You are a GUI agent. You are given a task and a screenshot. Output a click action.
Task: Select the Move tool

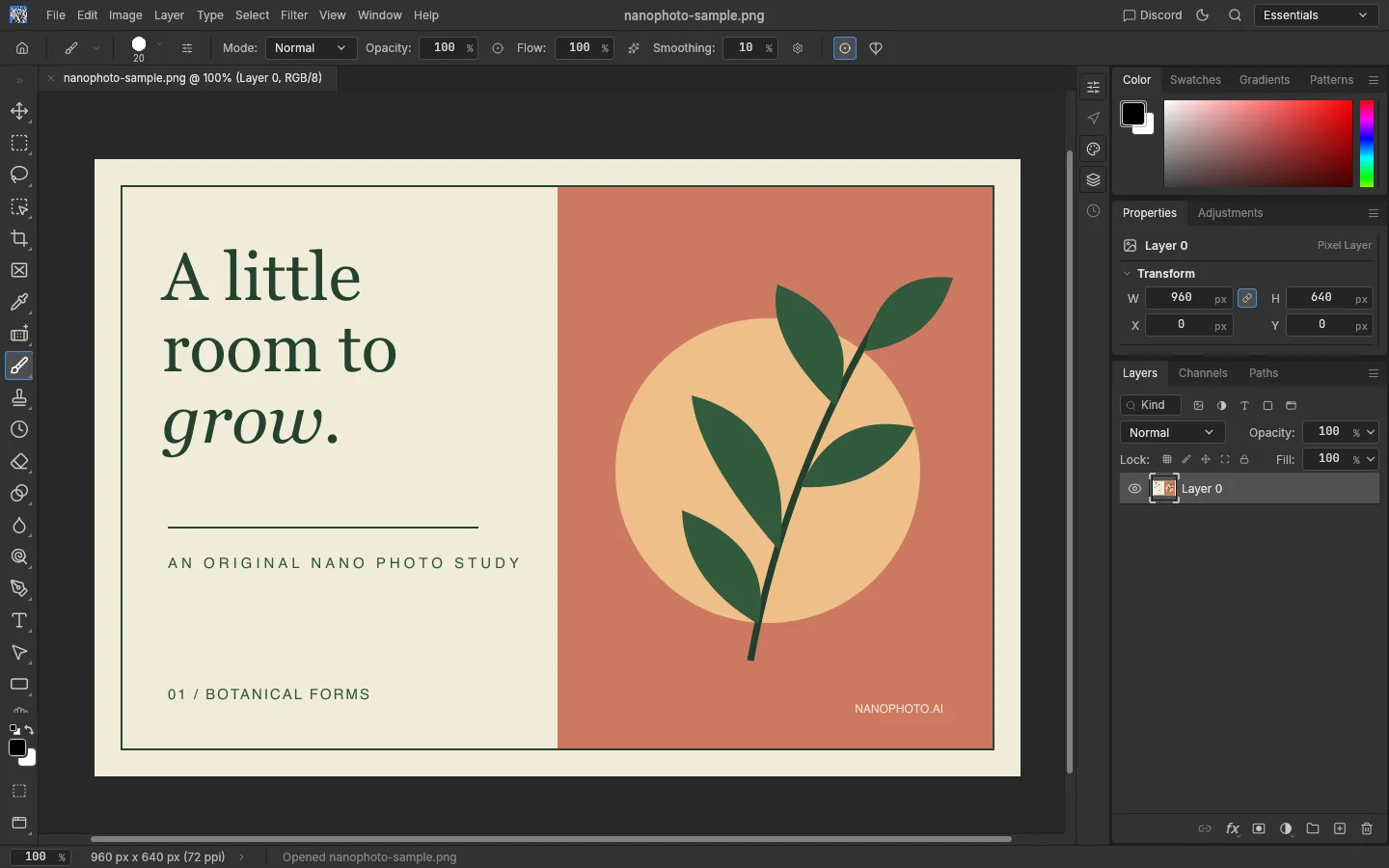19,111
